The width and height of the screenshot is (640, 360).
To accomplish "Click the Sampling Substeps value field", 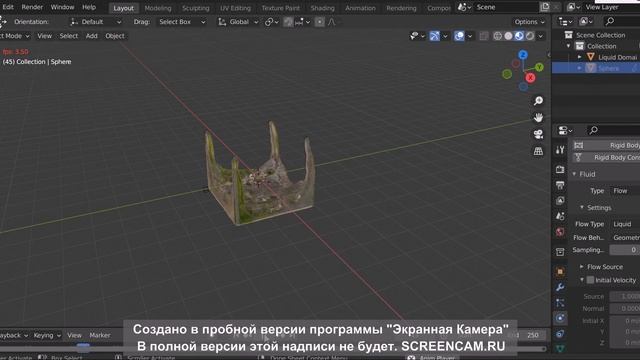I will pos(624,250).
